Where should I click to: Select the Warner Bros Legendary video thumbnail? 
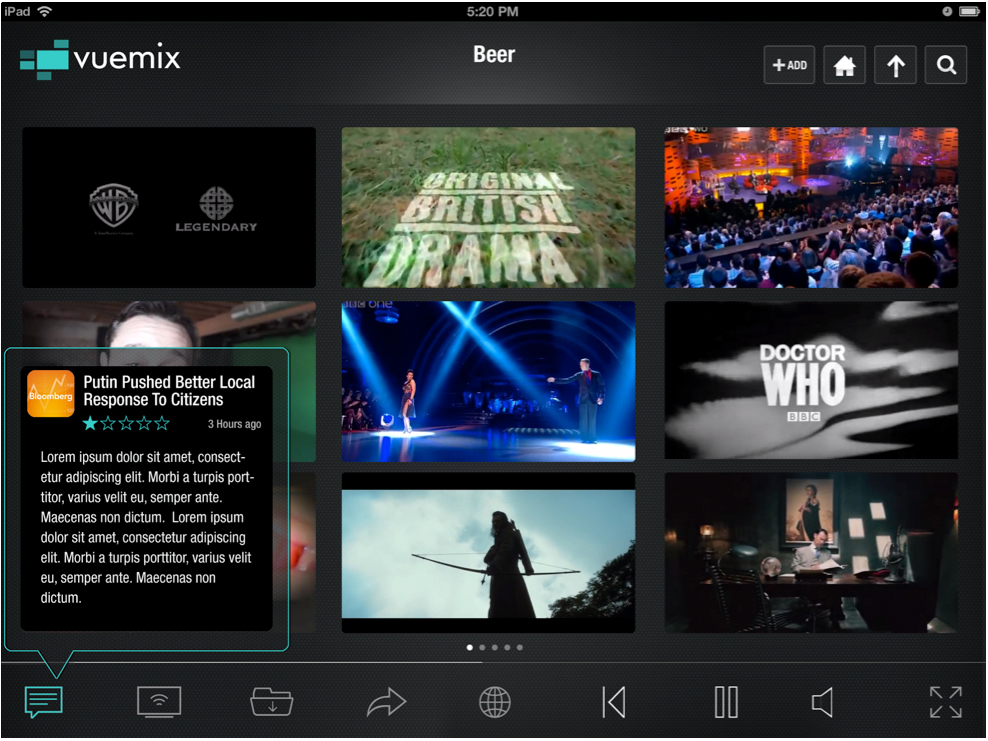point(169,207)
